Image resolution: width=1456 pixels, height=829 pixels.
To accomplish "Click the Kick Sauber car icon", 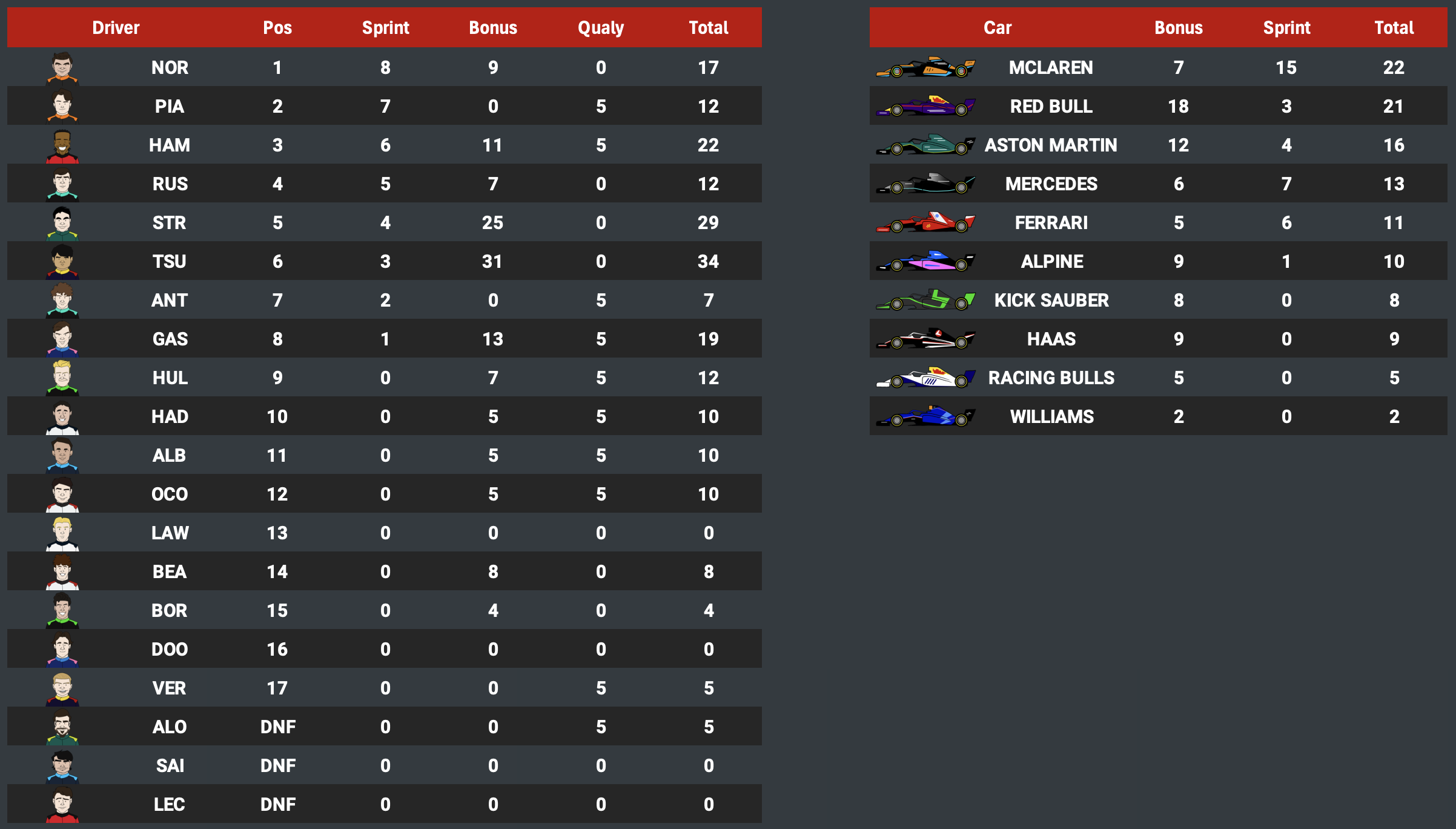I will coord(925,300).
